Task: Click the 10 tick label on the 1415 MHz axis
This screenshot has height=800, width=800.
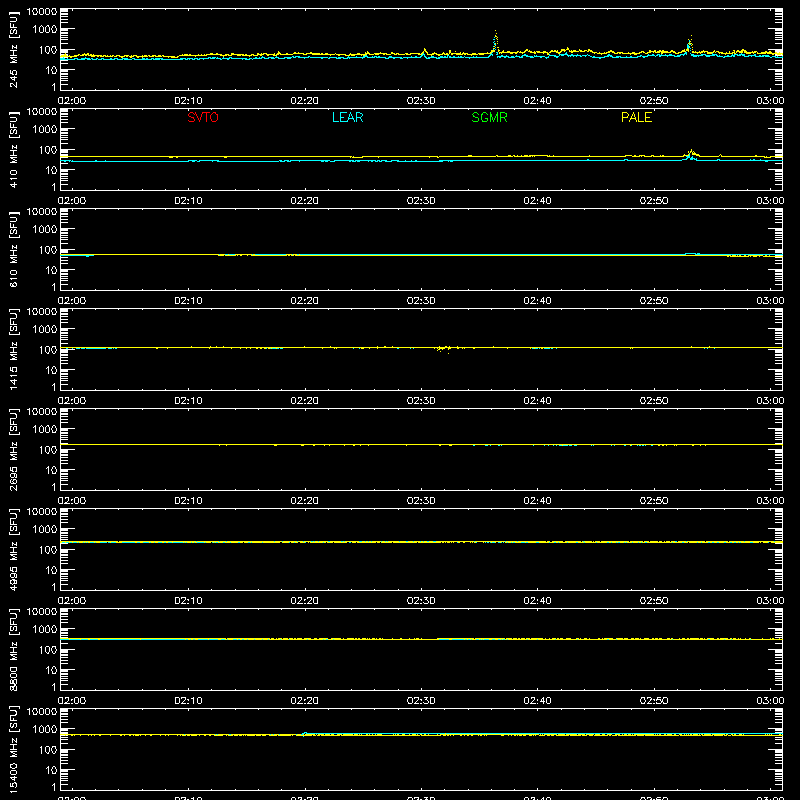Action: (51, 370)
